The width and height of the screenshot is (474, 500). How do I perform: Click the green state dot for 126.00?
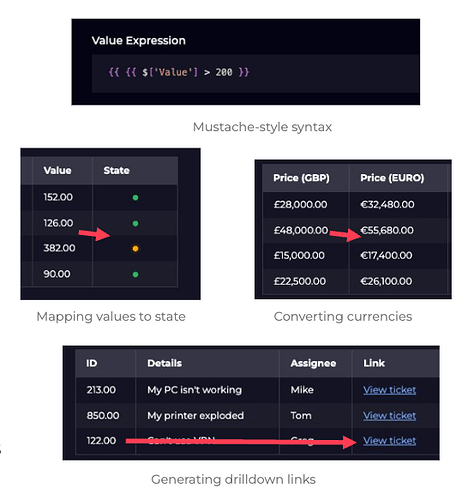coord(135,224)
